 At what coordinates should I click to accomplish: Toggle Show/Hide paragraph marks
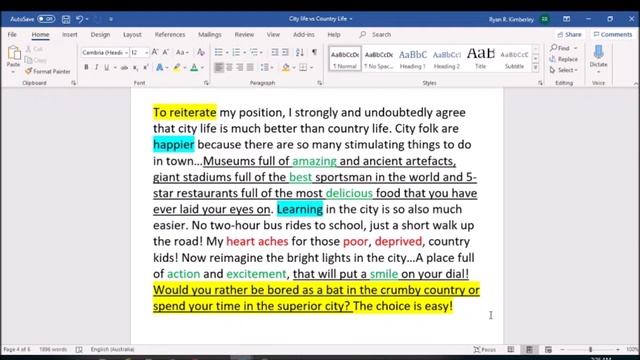(315, 52)
